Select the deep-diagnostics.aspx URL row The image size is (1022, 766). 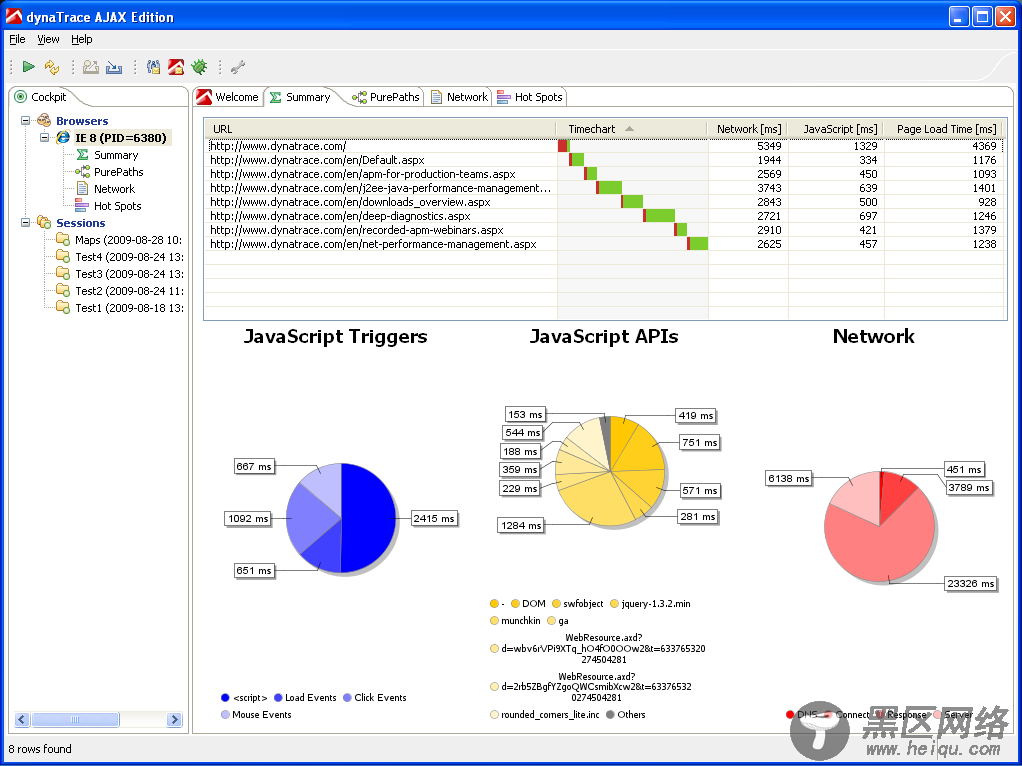coord(605,216)
